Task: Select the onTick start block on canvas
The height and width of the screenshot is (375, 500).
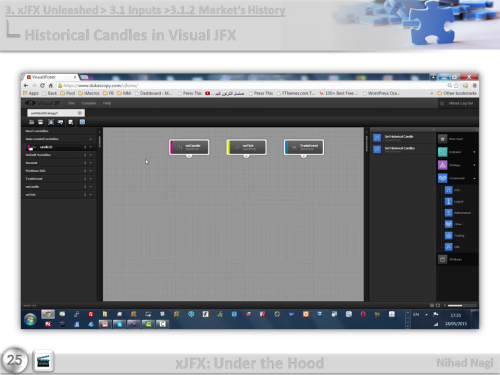Action: (x=246, y=147)
